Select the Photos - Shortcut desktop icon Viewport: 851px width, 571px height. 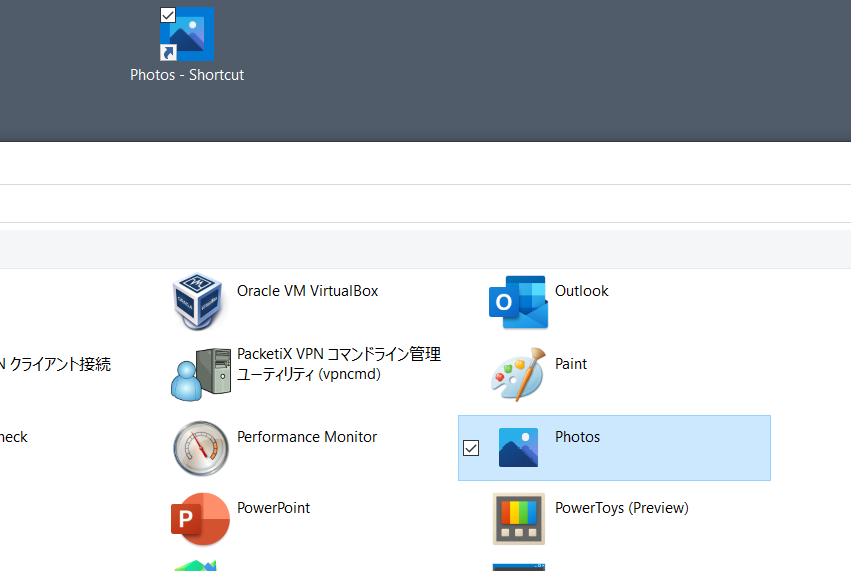click(x=187, y=34)
